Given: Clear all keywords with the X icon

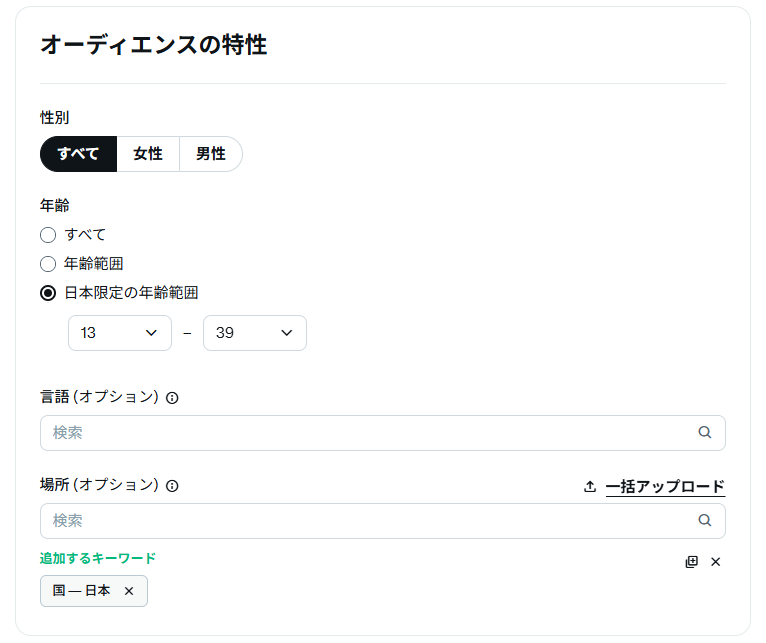Looking at the screenshot, I should click(716, 562).
